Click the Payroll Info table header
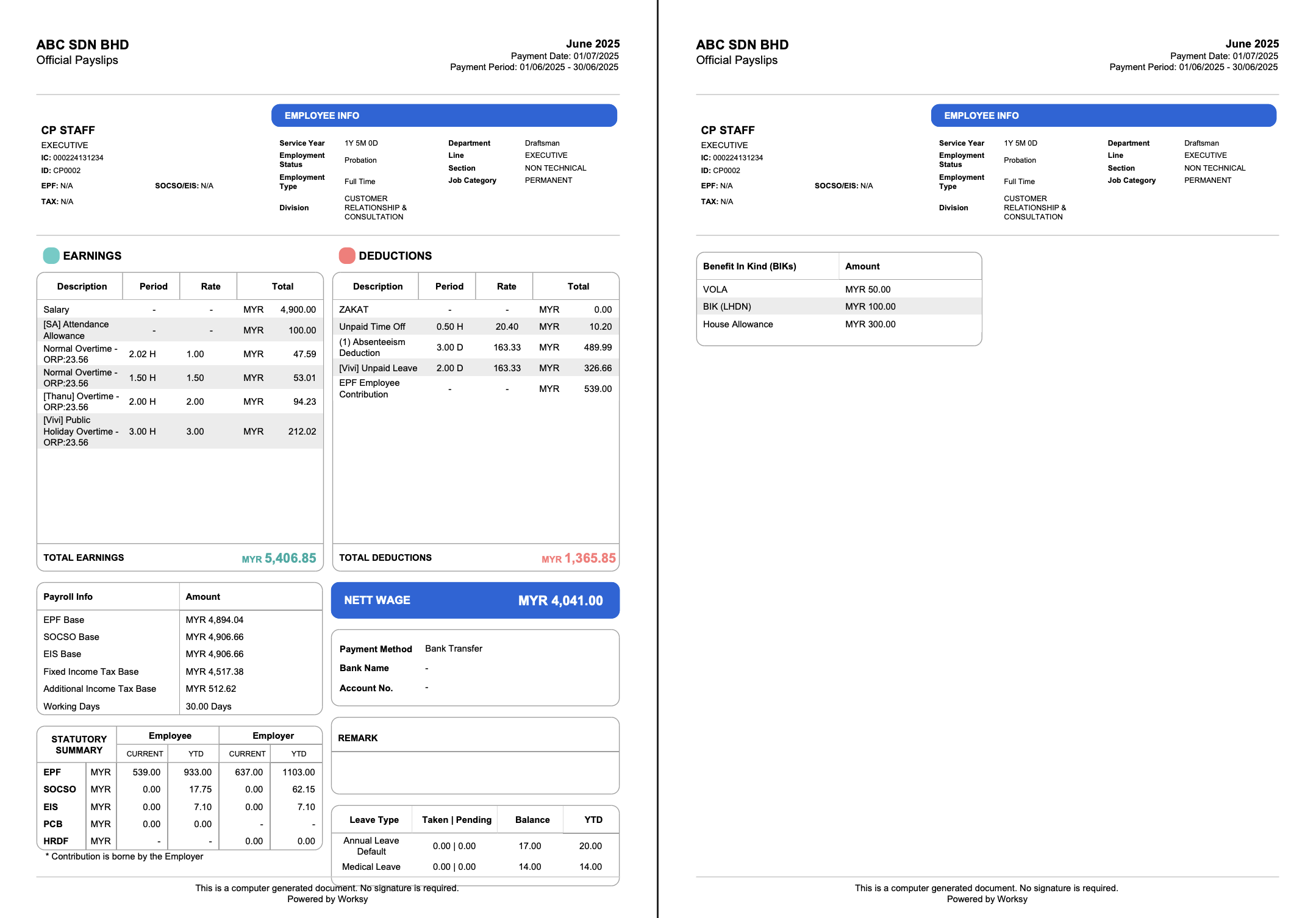This screenshot has height=918, width=1316. click(x=68, y=597)
